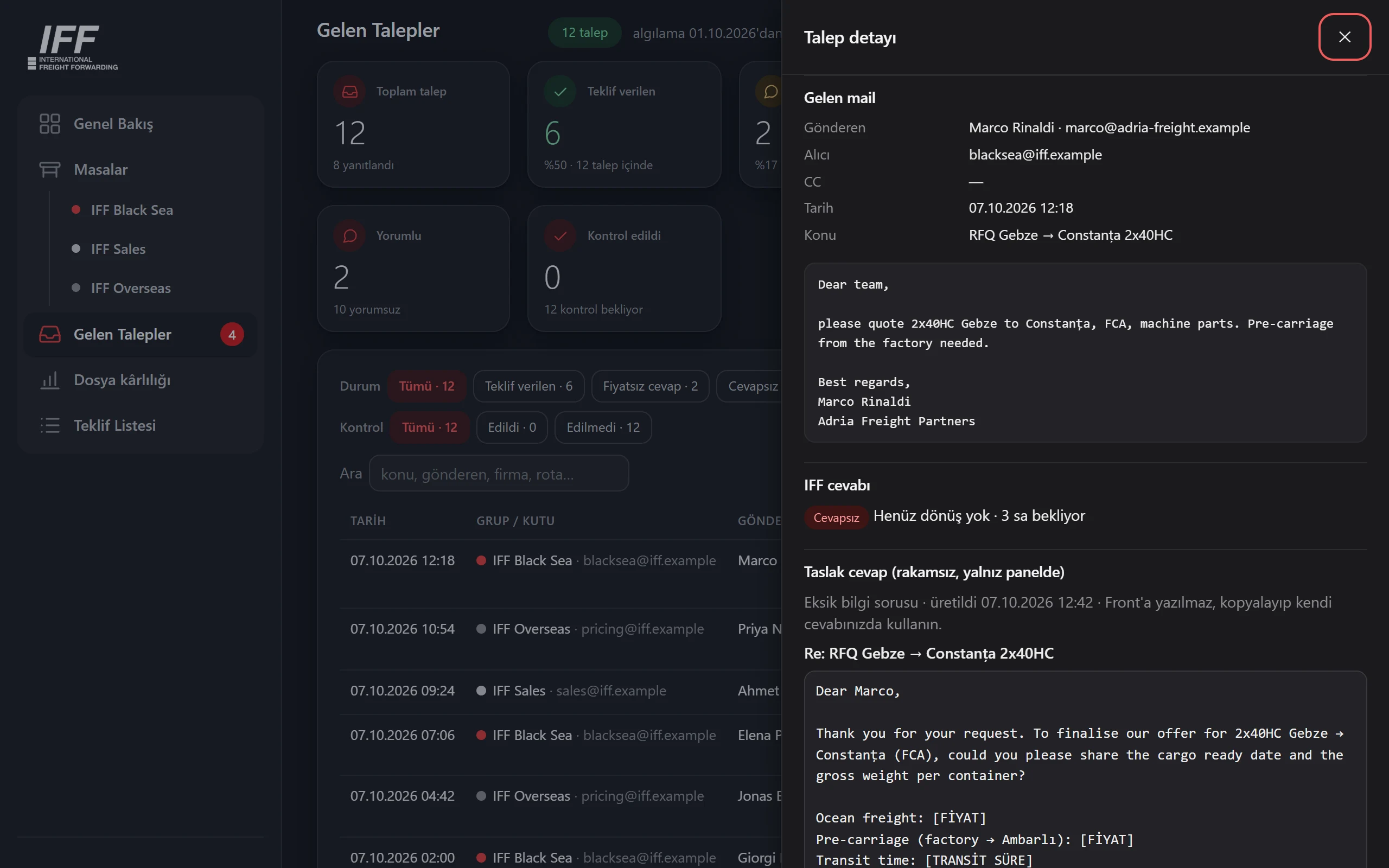The image size is (1389, 868).
Task: Filter Kontrol by Tümü · 12
Action: coord(429,427)
